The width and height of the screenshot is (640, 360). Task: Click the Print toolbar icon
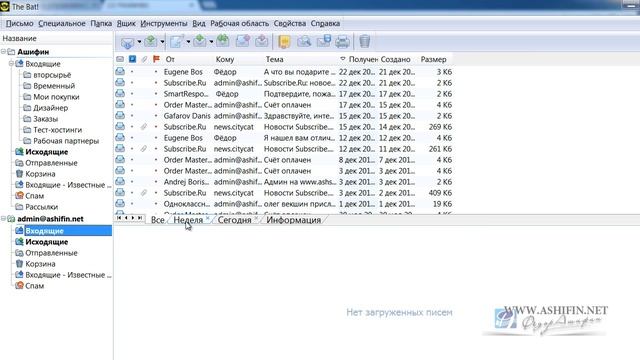(342, 42)
